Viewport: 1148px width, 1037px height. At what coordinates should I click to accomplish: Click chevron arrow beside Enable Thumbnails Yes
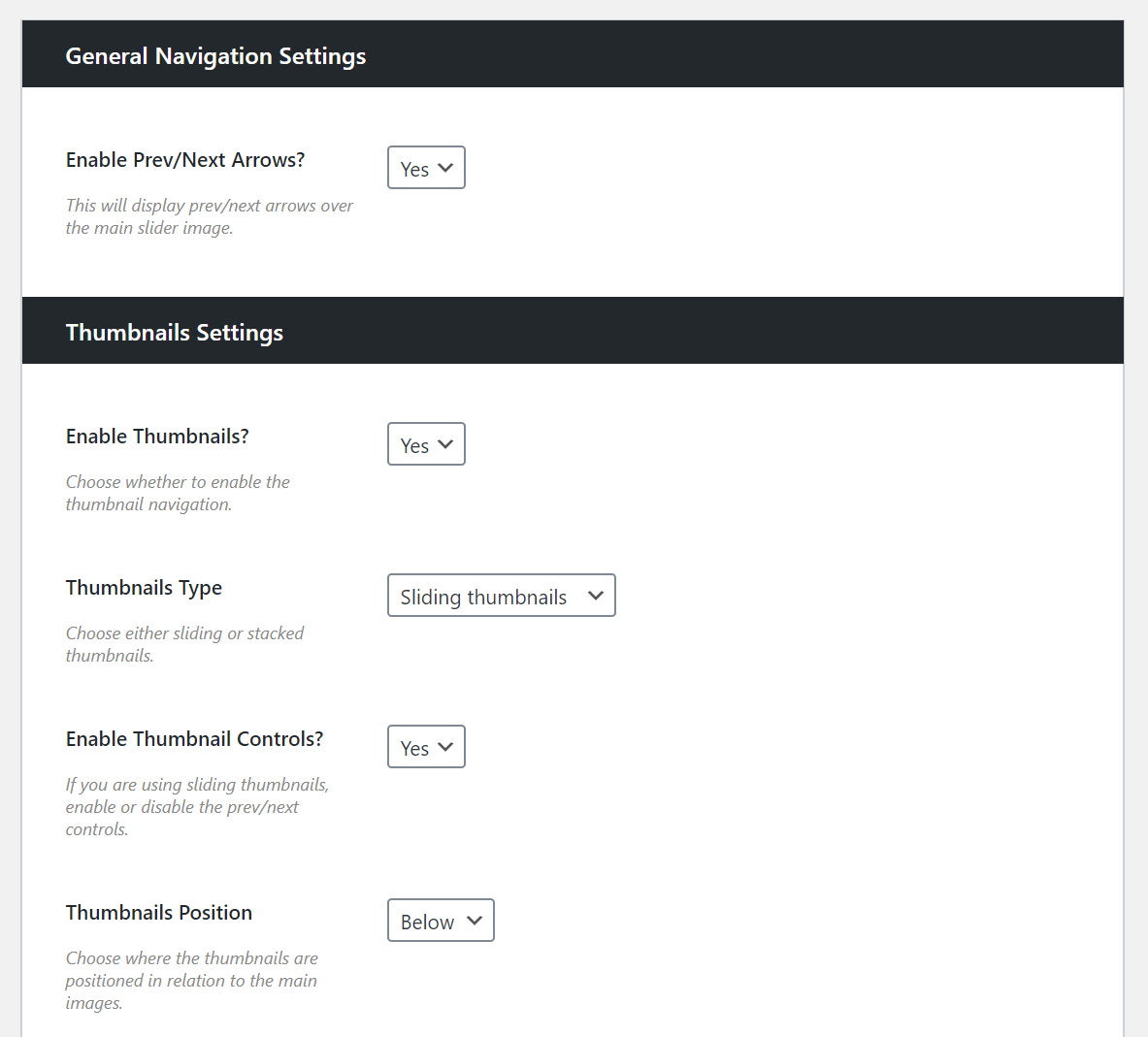pos(445,444)
